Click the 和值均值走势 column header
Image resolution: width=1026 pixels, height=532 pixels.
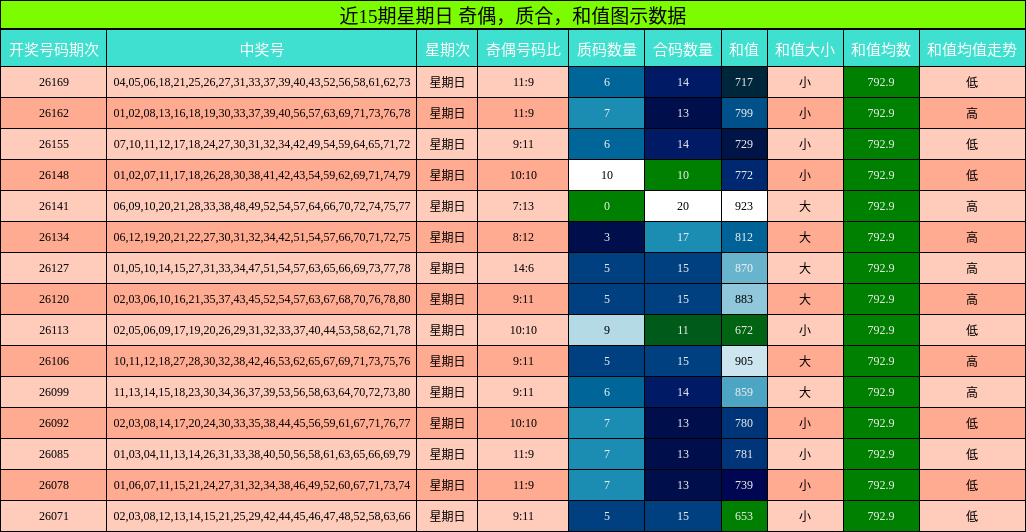pyautogui.click(x=972, y=49)
